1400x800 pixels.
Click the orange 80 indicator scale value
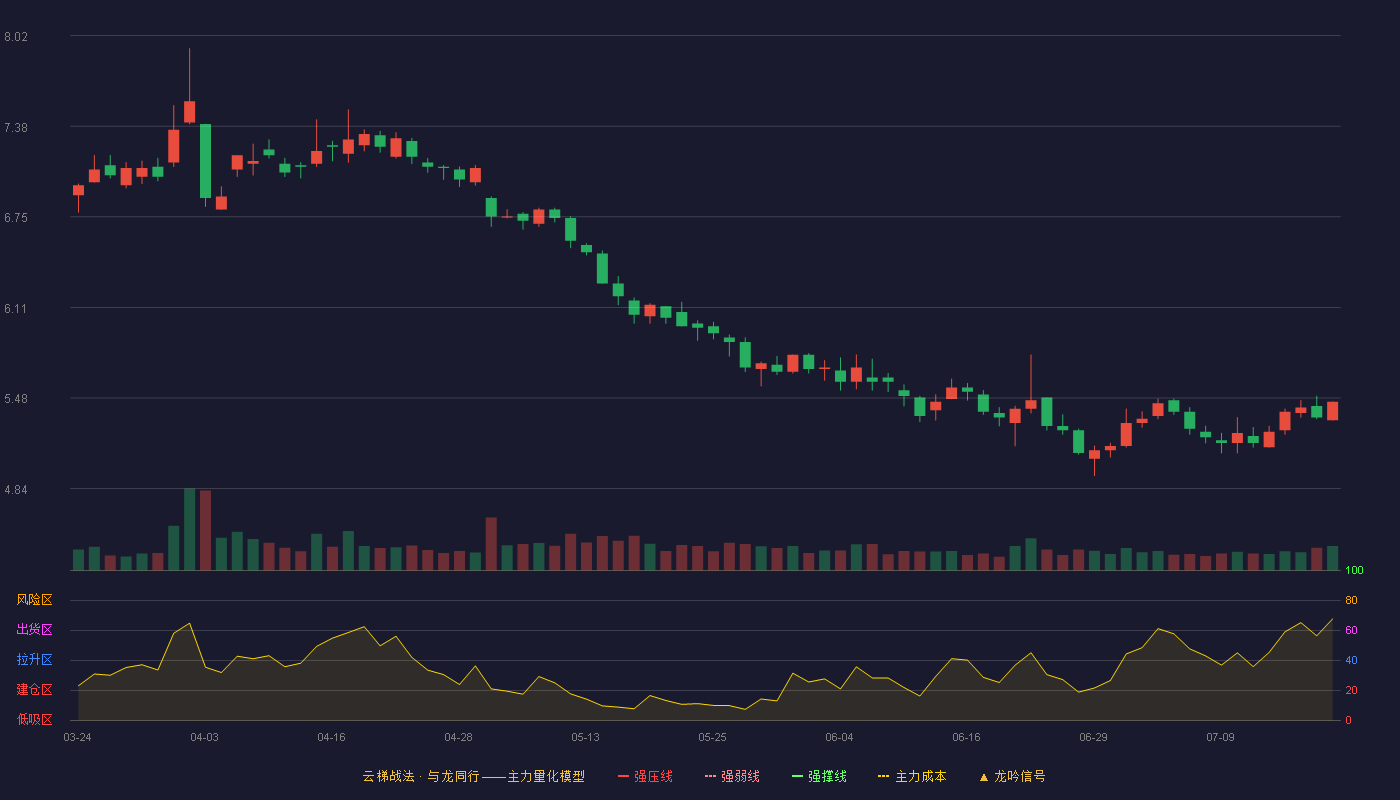(x=1351, y=600)
